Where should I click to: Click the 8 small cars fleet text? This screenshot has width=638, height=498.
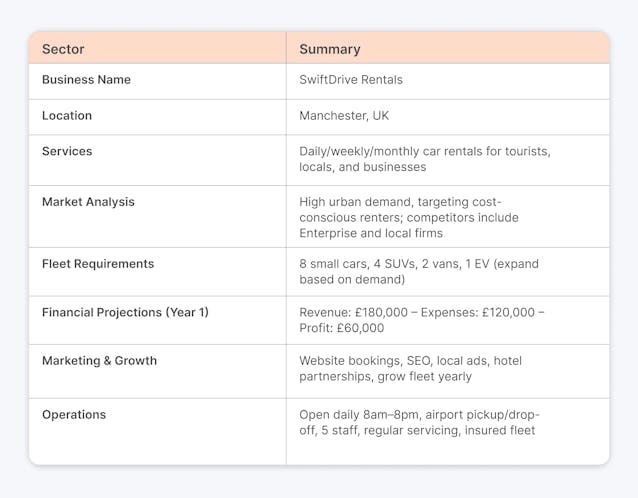coord(419,264)
